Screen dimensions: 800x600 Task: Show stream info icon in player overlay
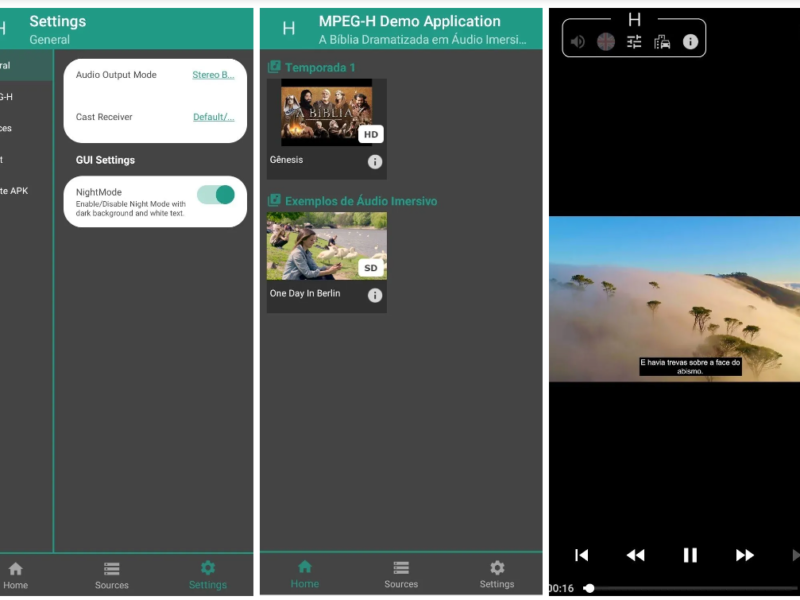tap(690, 42)
